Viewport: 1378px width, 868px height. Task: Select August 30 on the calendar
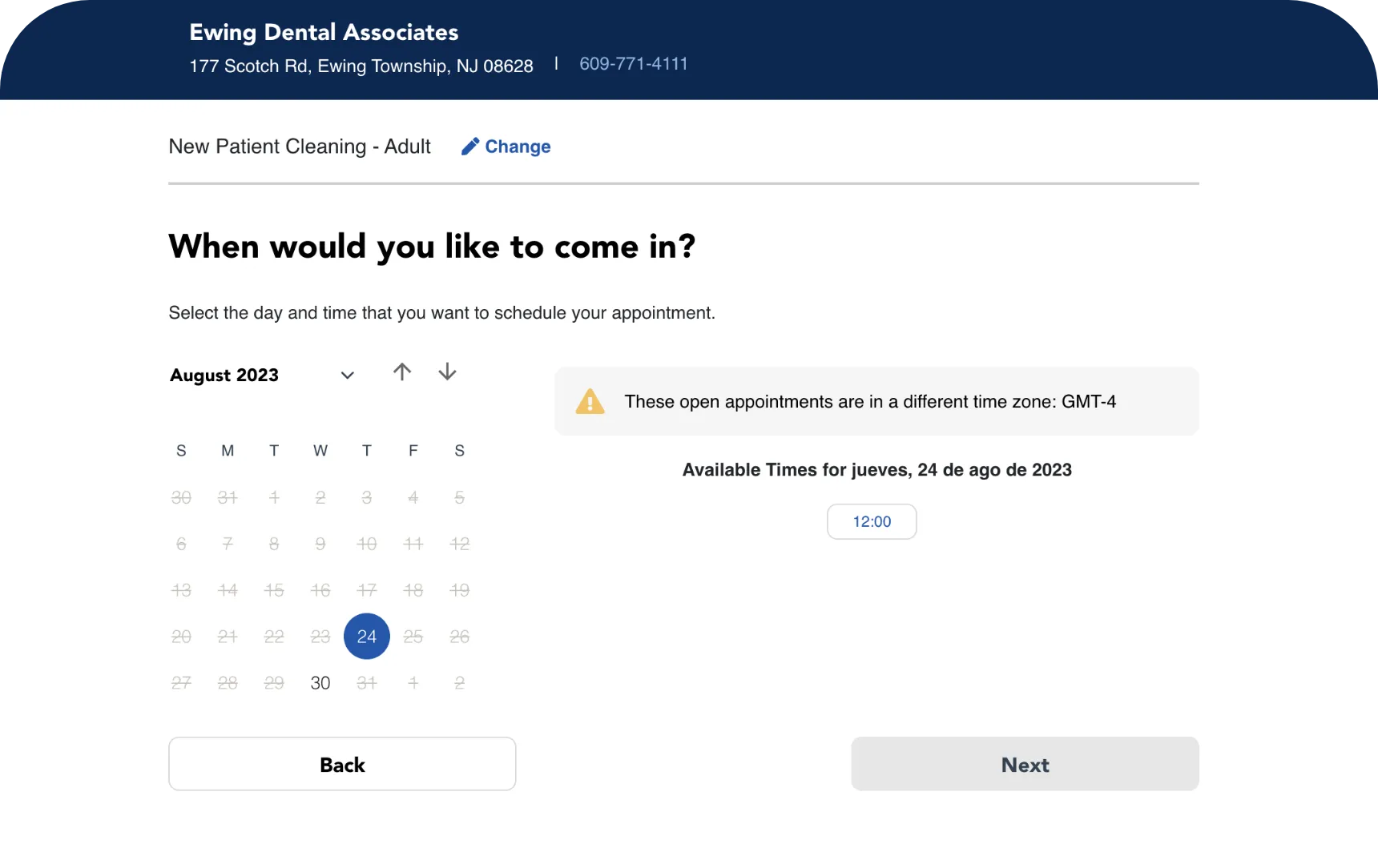point(320,683)
